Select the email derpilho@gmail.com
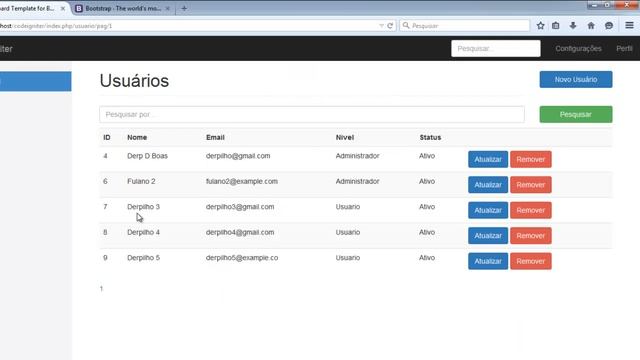Screen dimensions: 640x360 click(x=238, y=156)
